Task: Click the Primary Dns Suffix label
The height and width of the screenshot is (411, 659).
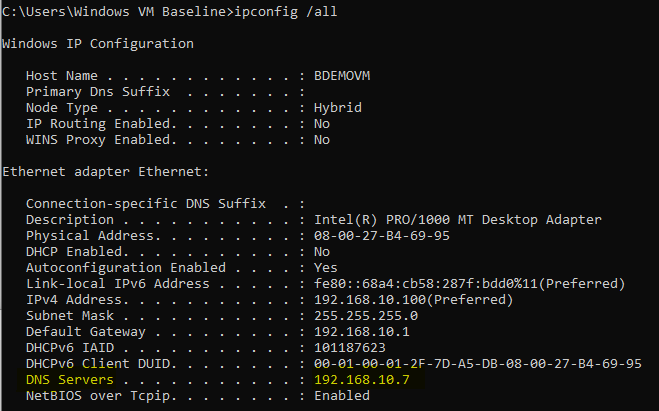Action: 98,92
